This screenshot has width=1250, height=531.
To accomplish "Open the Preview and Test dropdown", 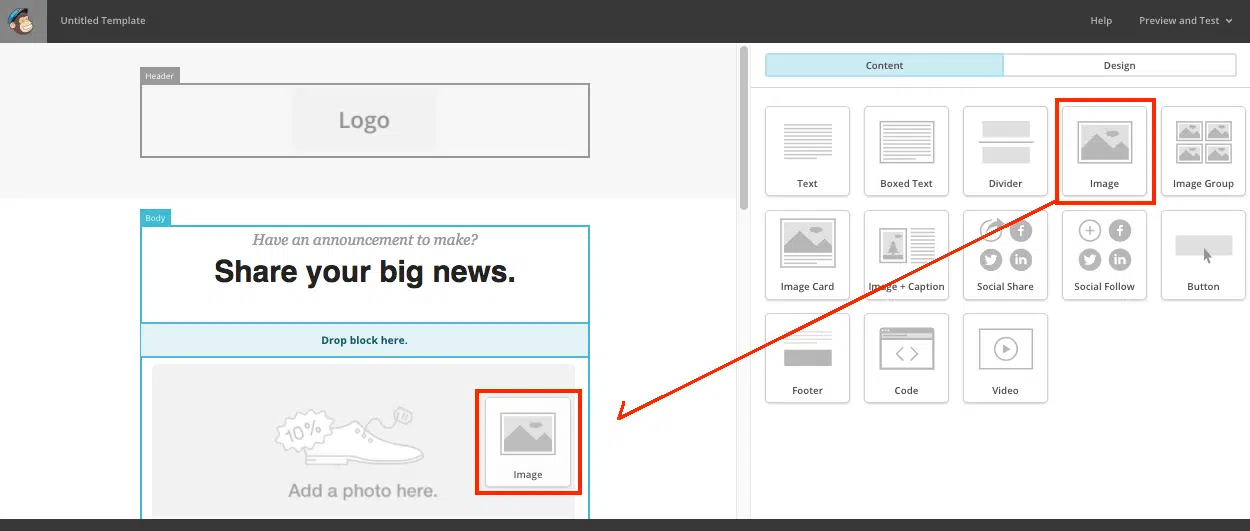I will point(1185,21).
